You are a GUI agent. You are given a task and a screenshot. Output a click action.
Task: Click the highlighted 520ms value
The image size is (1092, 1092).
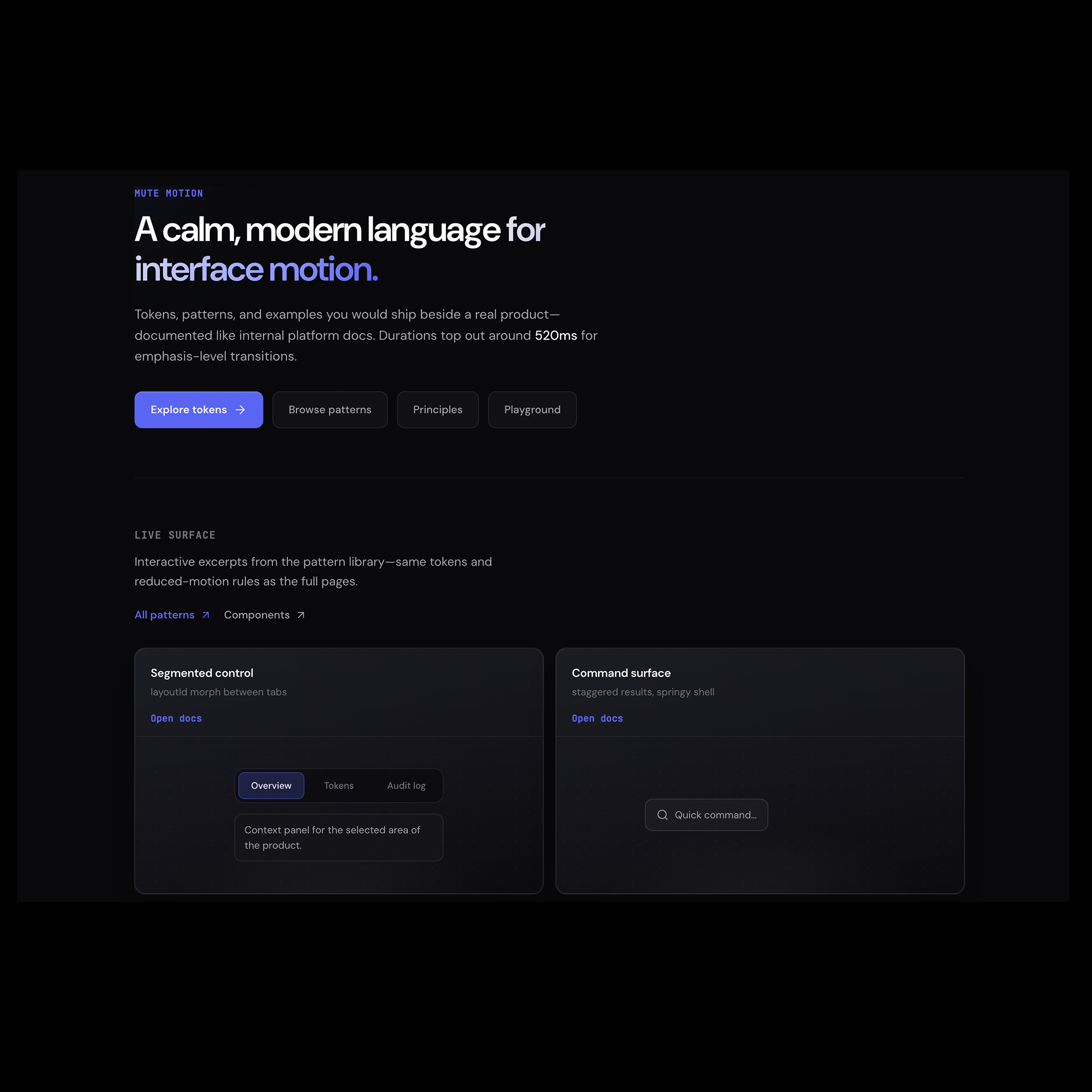pyautogui.click(x=556, y=335)
